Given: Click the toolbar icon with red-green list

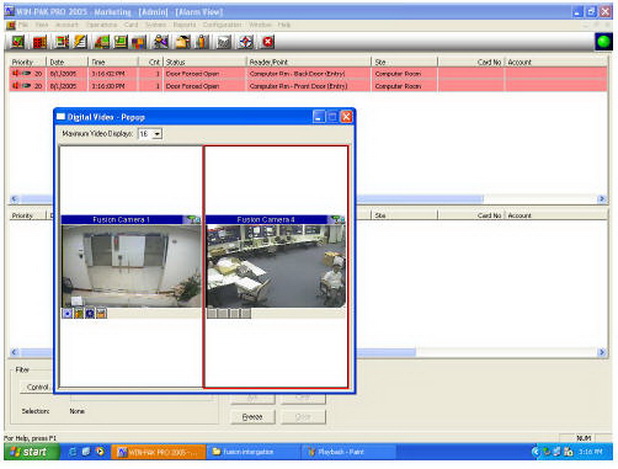Looking at the screenshot, I should tap(61, 42).
